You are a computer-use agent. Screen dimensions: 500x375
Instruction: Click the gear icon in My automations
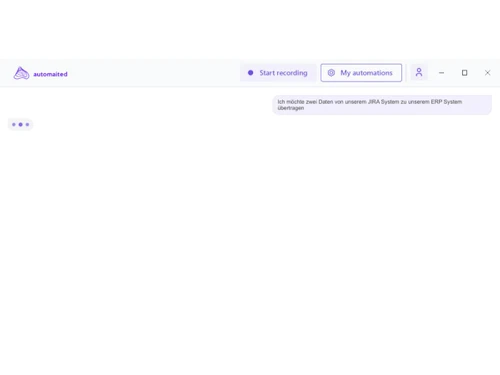(x=331, y=73)
